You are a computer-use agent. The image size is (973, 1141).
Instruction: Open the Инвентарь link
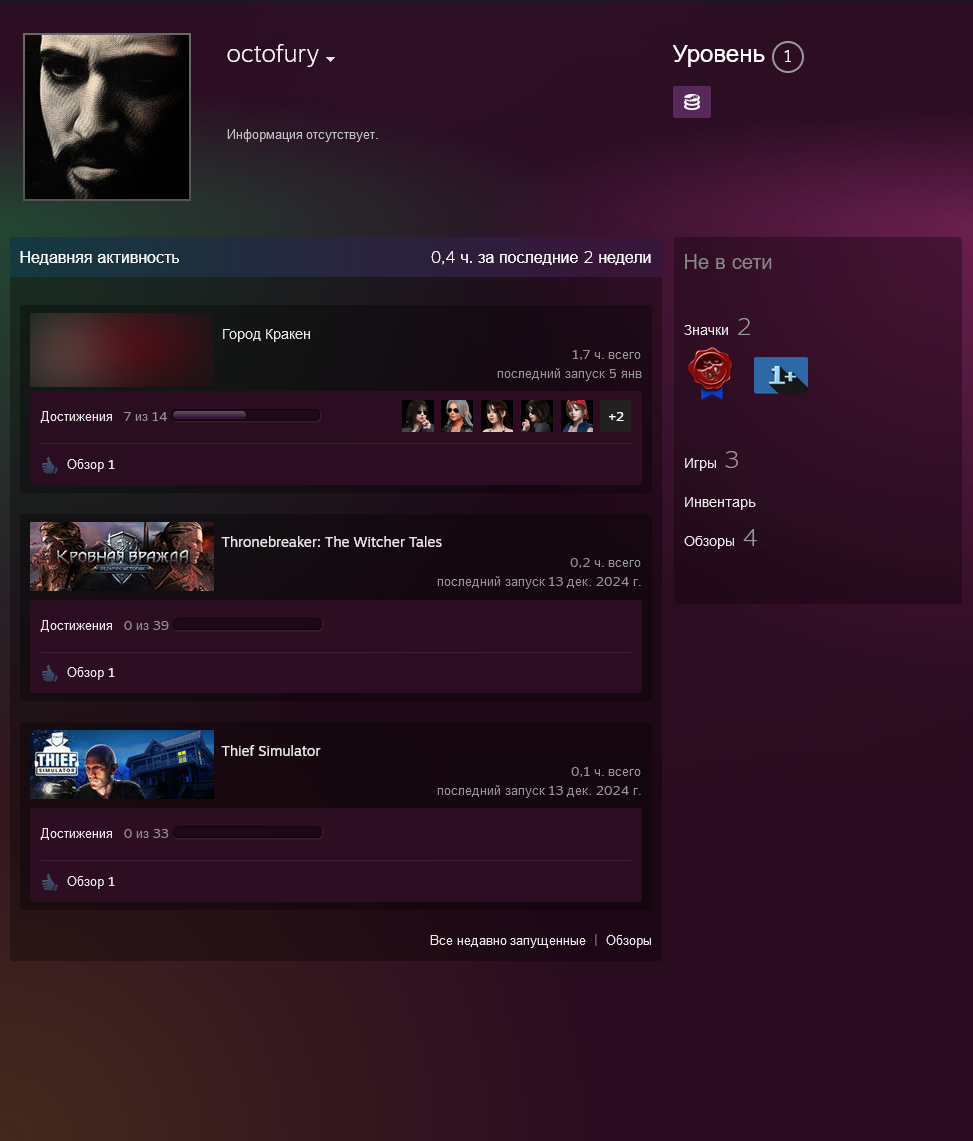point(720,502)
